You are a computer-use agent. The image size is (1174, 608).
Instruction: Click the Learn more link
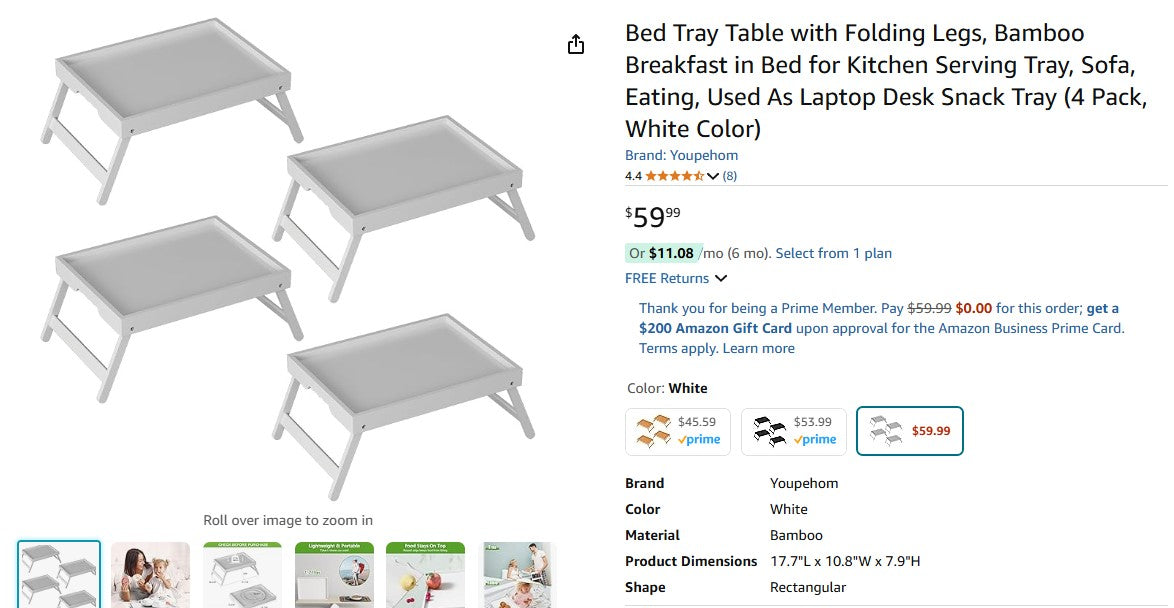(759, 348)
